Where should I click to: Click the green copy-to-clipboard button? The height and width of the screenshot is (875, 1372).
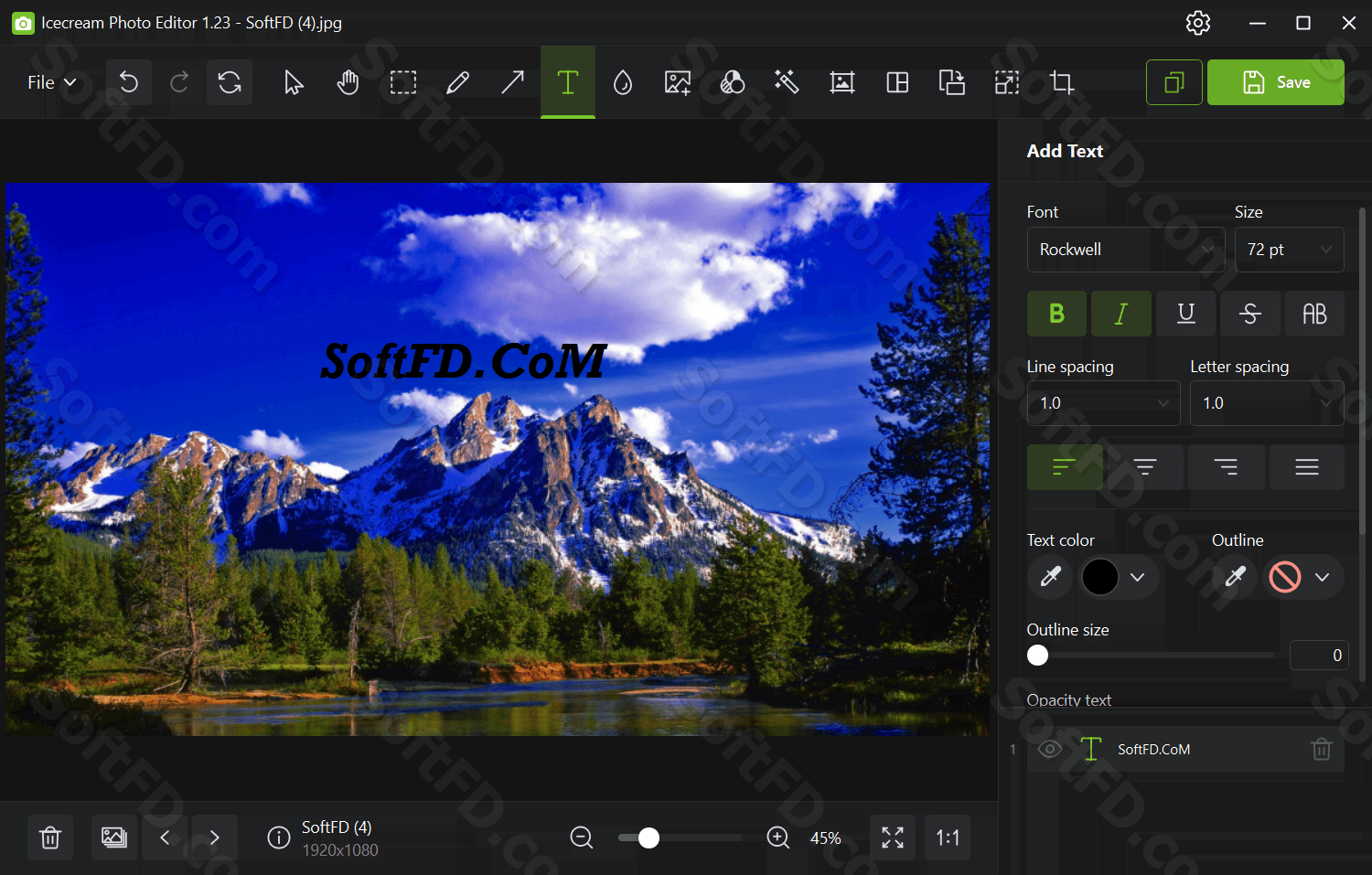(1174, 82)
